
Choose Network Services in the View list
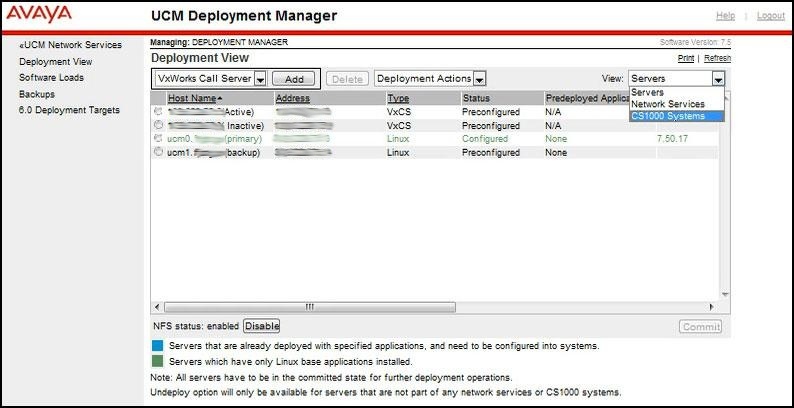(x=667, y=104)
